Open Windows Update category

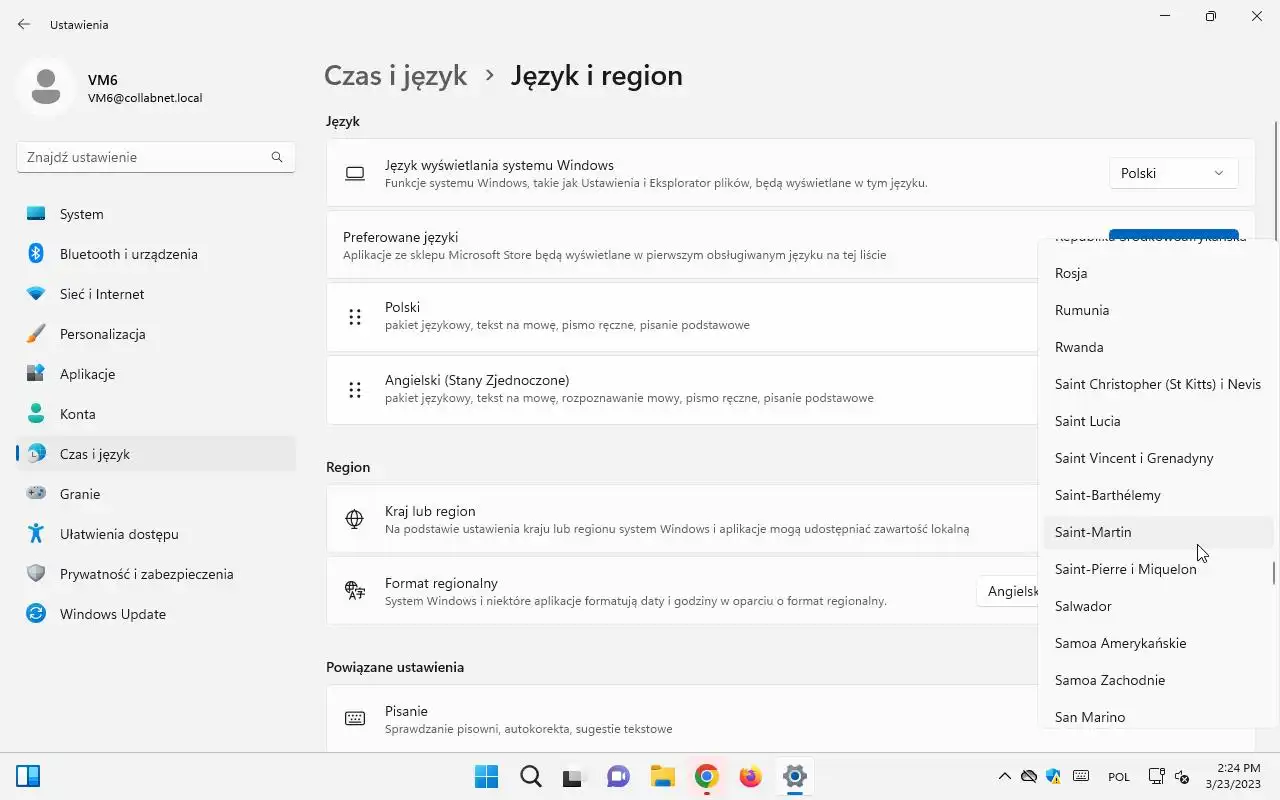[x=156, y=614]
